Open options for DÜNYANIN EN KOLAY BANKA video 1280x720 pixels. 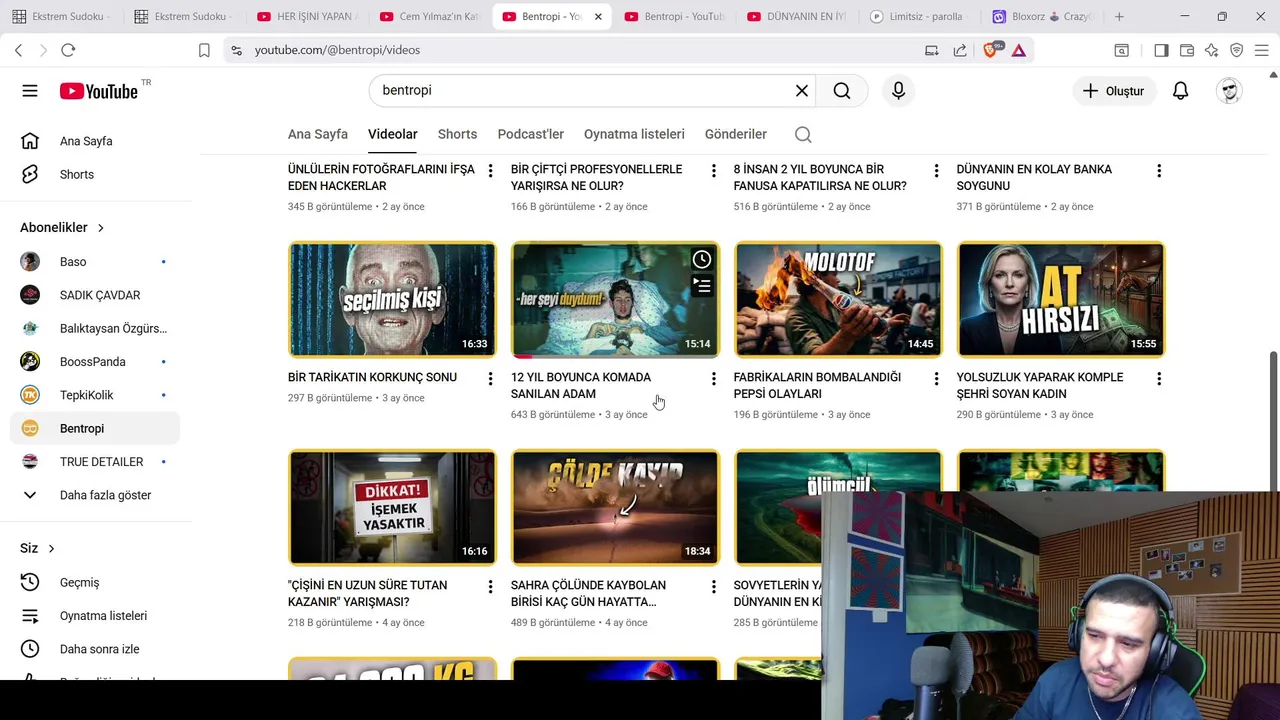pyautogui.click(x=1159, y=171)
